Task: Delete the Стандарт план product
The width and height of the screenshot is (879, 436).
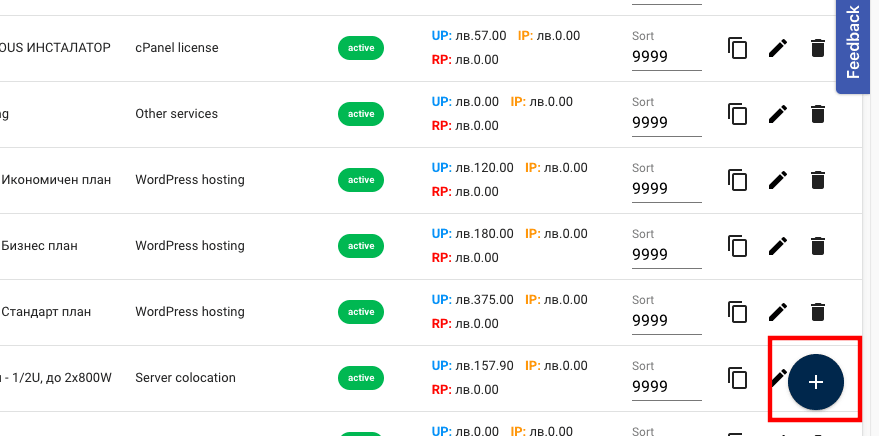Action: [x=818, y=312]
